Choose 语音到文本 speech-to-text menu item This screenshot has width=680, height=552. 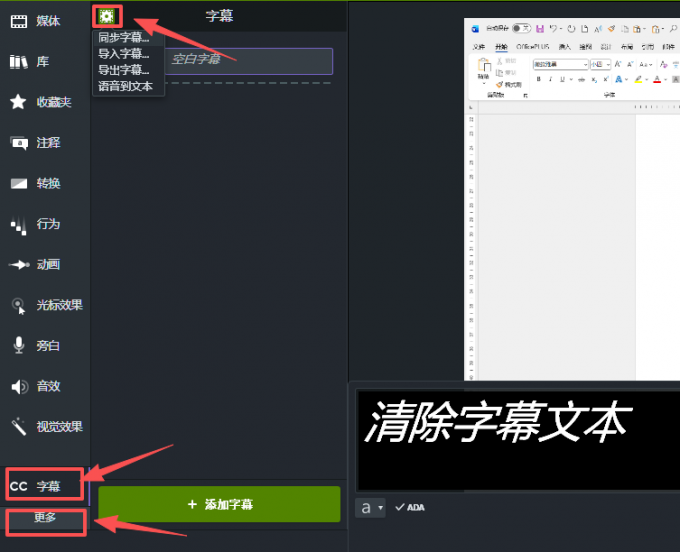tap(128, 86)
